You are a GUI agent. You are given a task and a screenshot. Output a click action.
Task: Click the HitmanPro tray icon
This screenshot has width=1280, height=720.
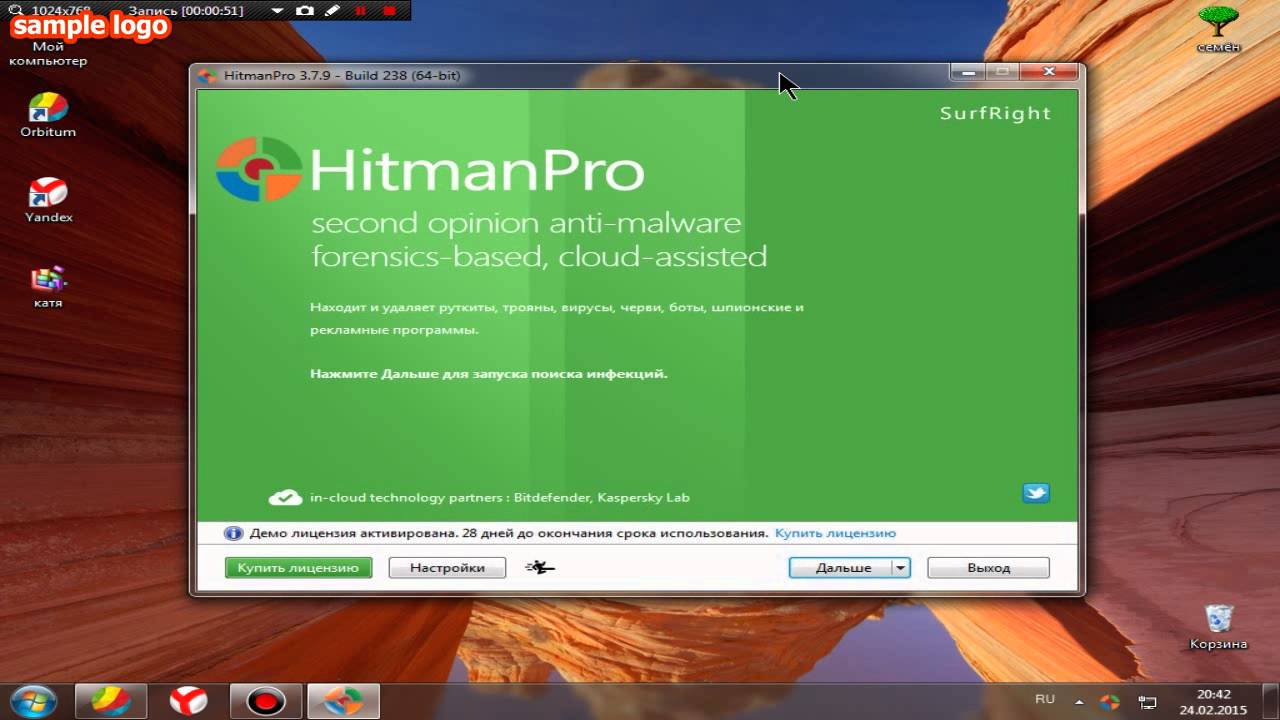coord(1109,702)
